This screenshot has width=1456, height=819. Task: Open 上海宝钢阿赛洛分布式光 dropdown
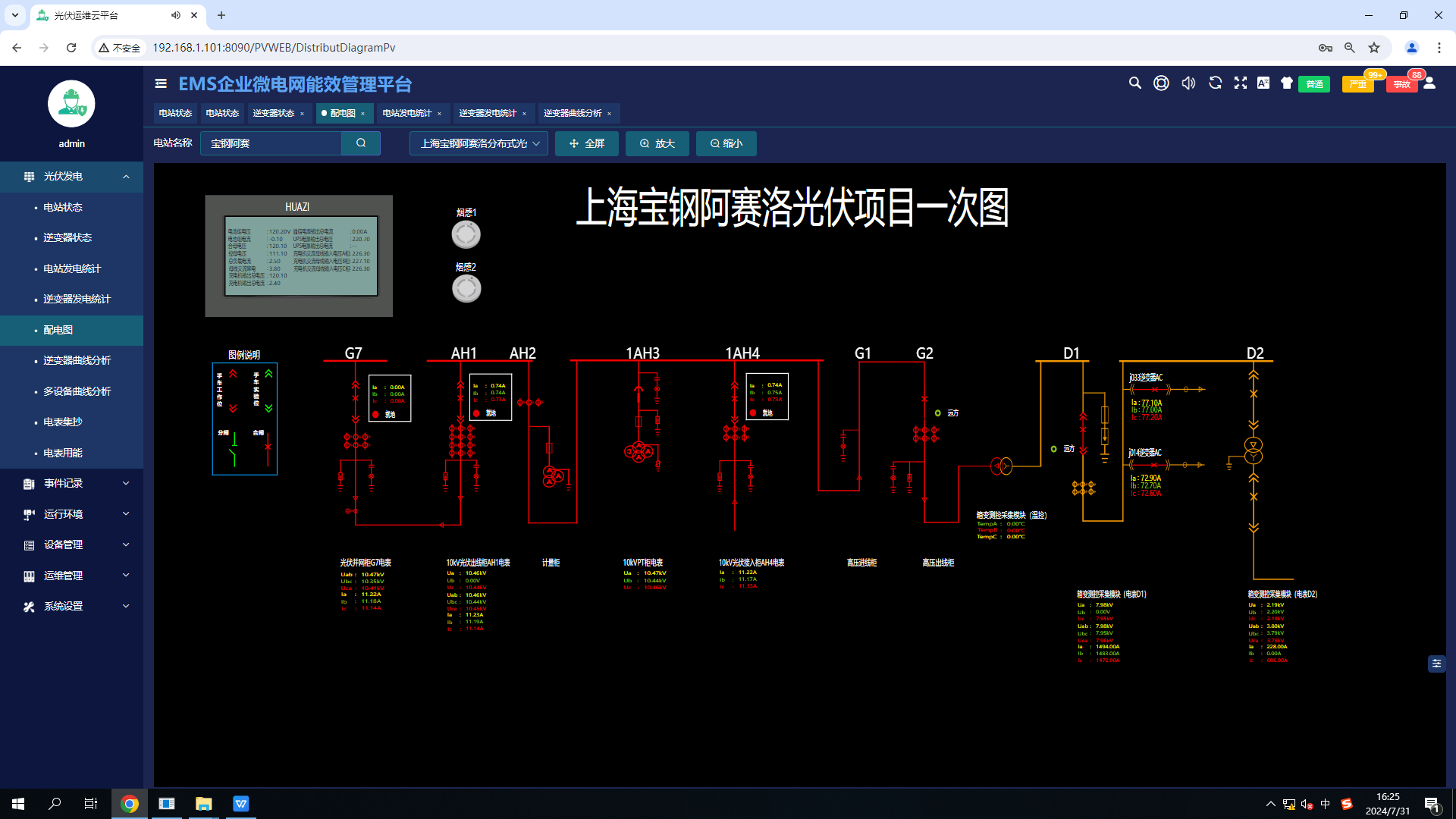(x=477, y=143)
